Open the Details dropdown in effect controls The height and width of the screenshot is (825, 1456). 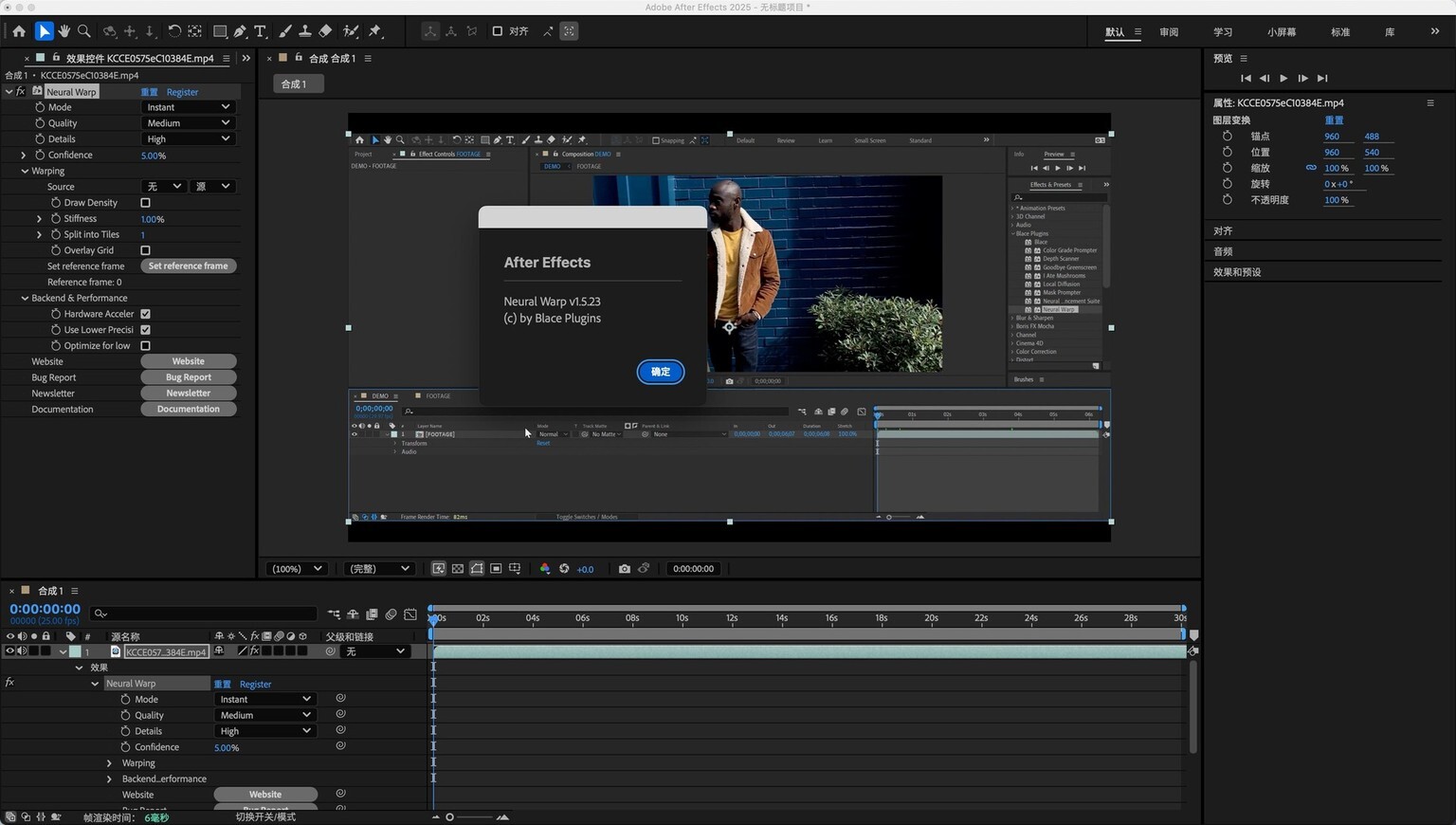[x=188, y=139]
